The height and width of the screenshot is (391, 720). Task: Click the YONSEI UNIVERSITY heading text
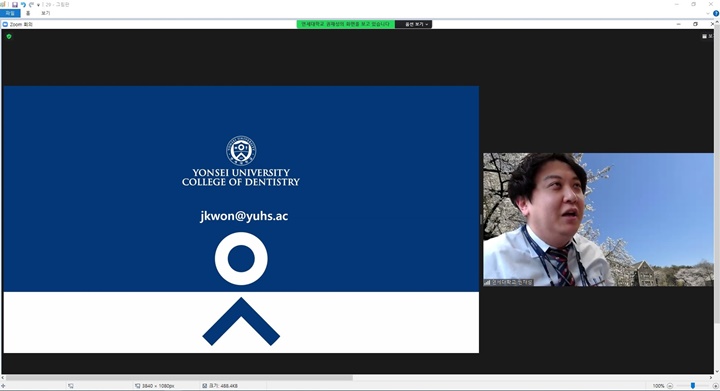pyautogui.click(x=241, y=173)
